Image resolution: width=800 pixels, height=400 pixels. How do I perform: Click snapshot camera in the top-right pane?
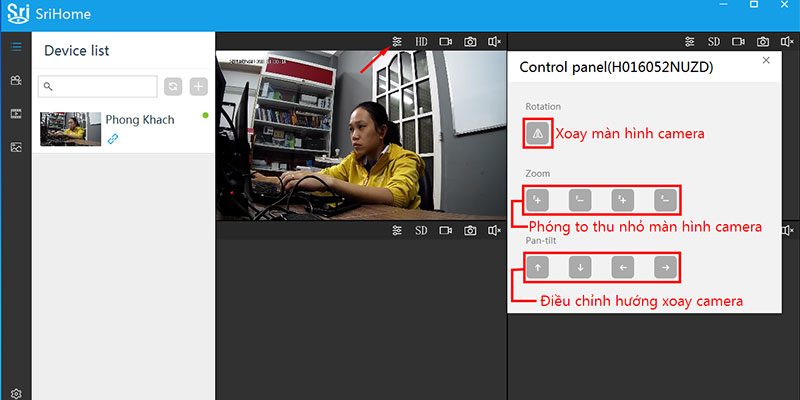pyautogui.click(x=763, y=42)
